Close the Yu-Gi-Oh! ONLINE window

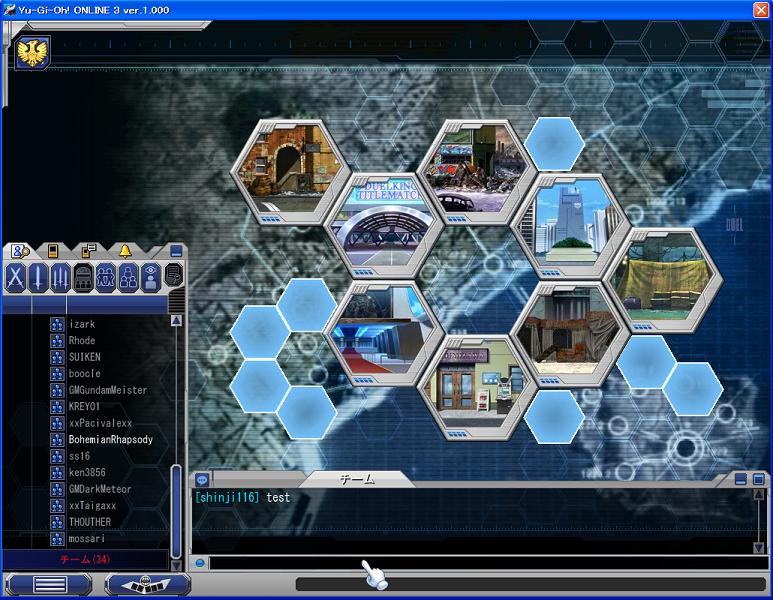click(x=761, y=10)
